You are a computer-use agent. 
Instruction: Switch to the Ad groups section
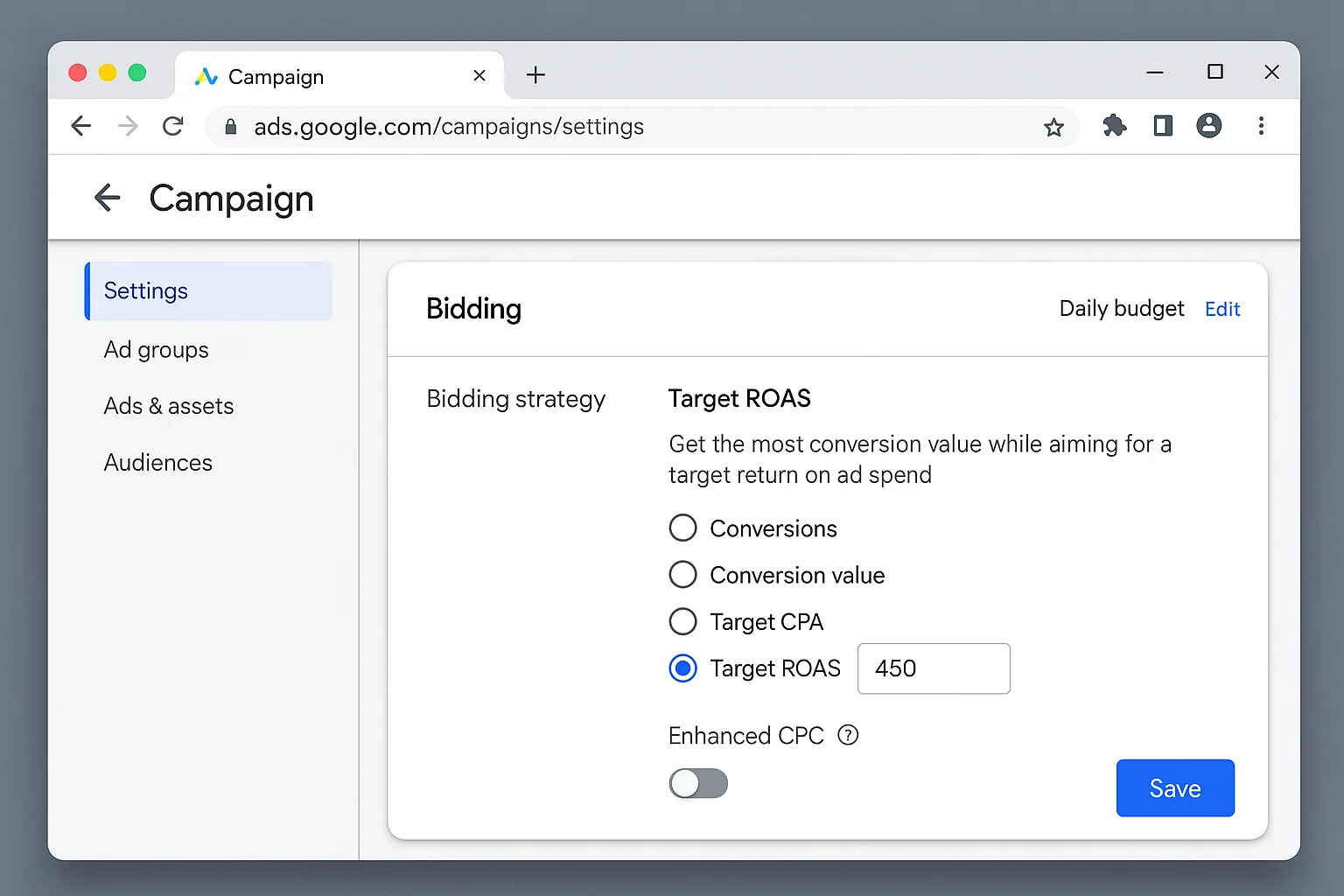coord(156,350)
